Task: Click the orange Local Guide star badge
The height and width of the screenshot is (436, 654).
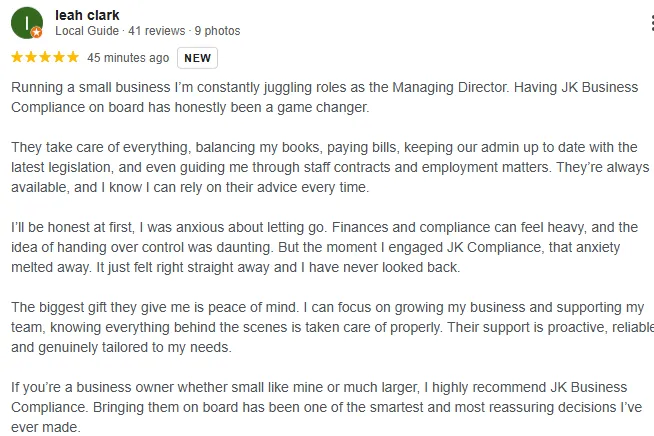Action: (37, 33)
